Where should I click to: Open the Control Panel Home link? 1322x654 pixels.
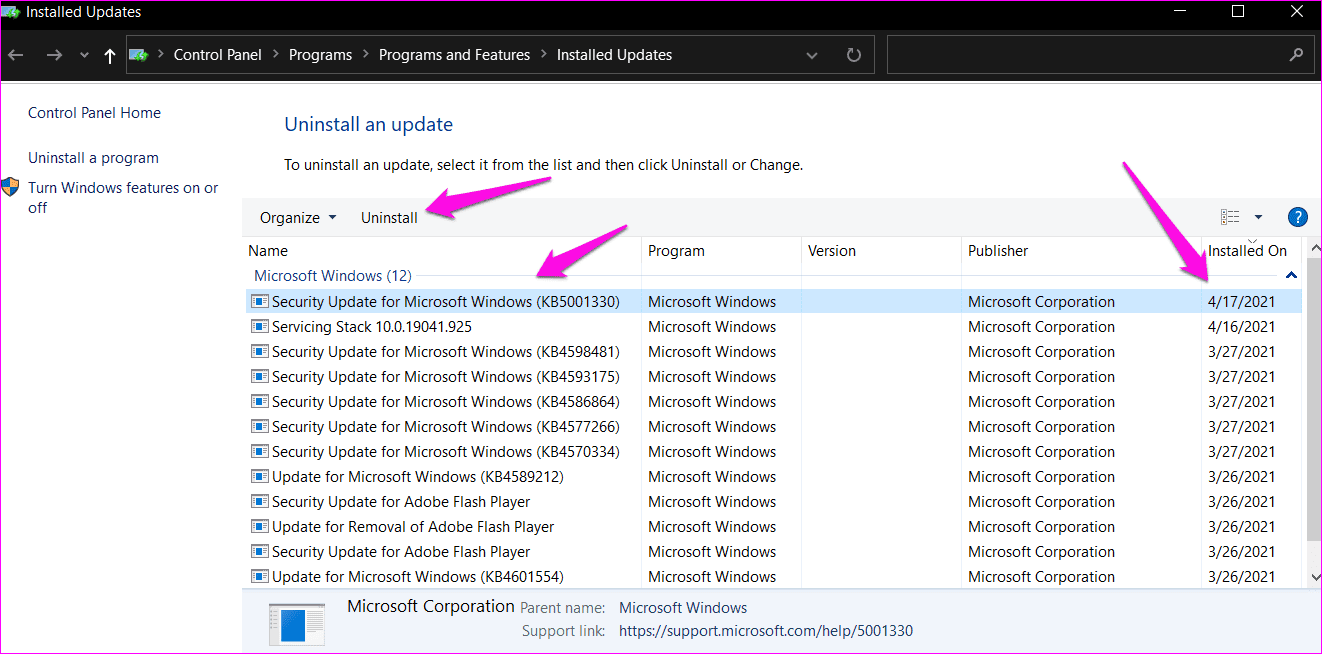(94, 113)
